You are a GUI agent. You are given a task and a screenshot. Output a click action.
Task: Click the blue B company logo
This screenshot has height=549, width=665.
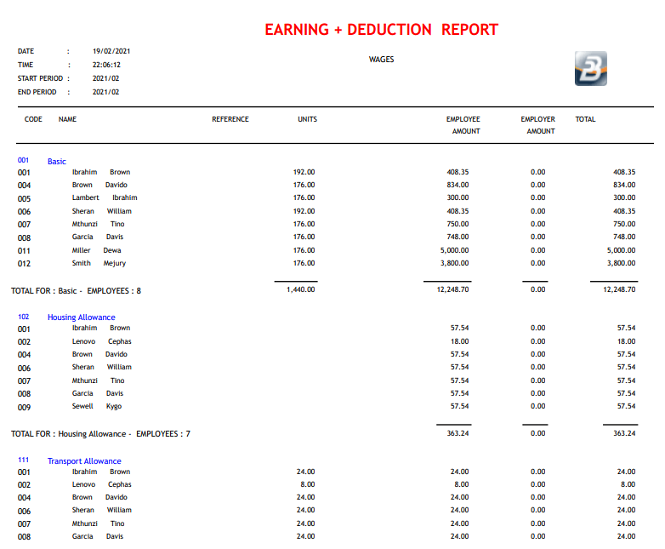591,68
